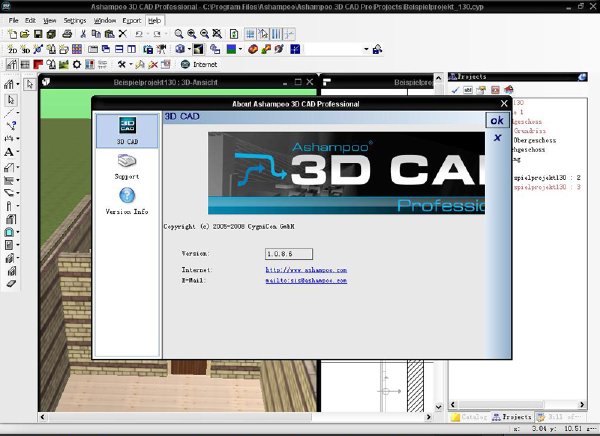Open the empty combo box dropdown
The image size is (600, 436).
[x=366, y=49]
